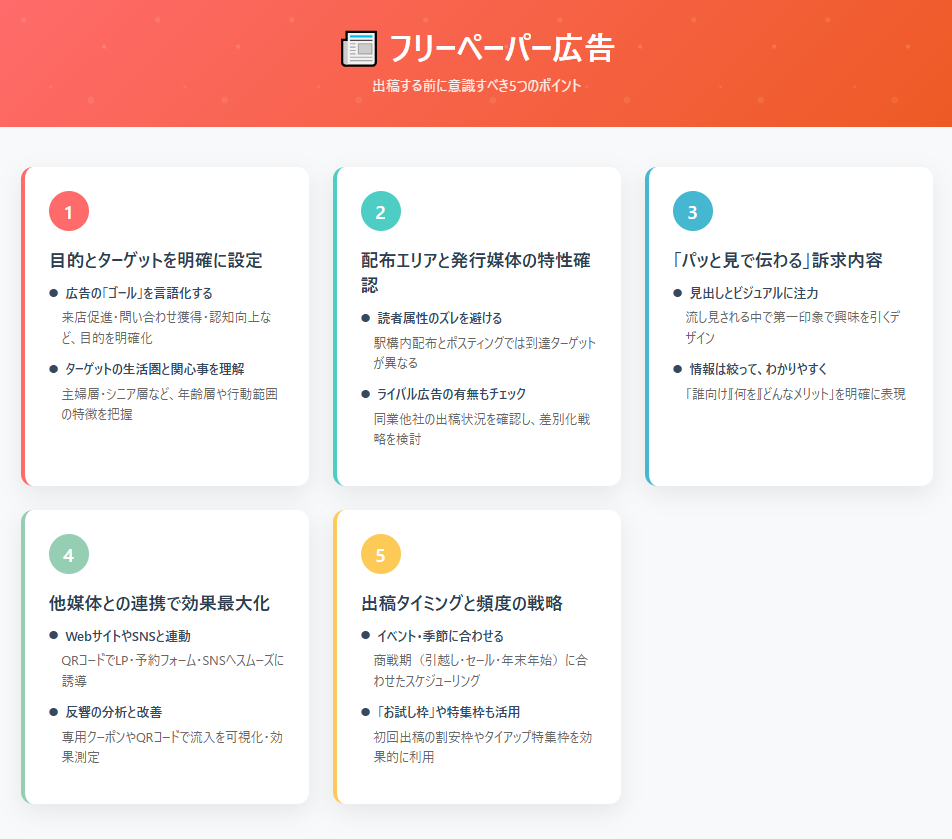Click description 同業他社の出稿状況を確認し
This screenshot has height=839, width=952.
click(481, 429)
